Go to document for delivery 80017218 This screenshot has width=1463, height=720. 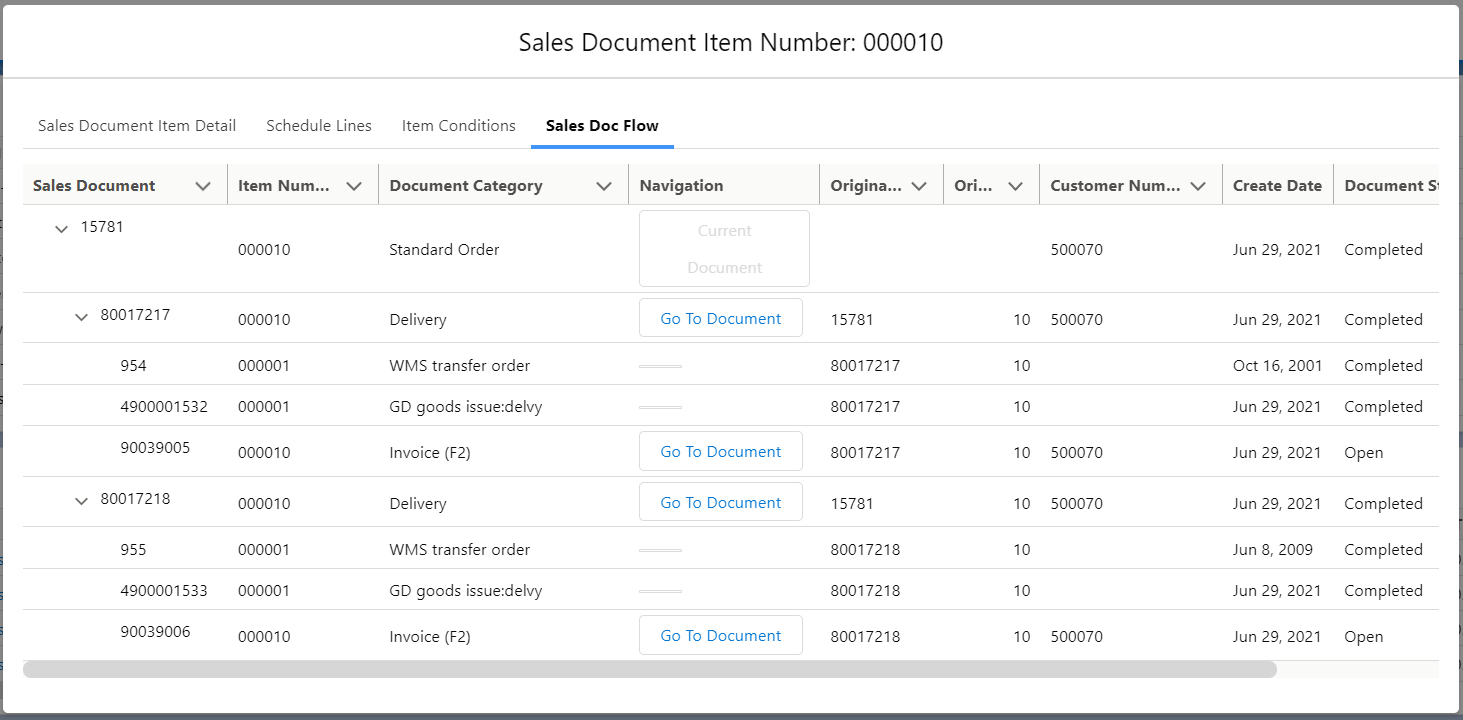tap(720, 501)
